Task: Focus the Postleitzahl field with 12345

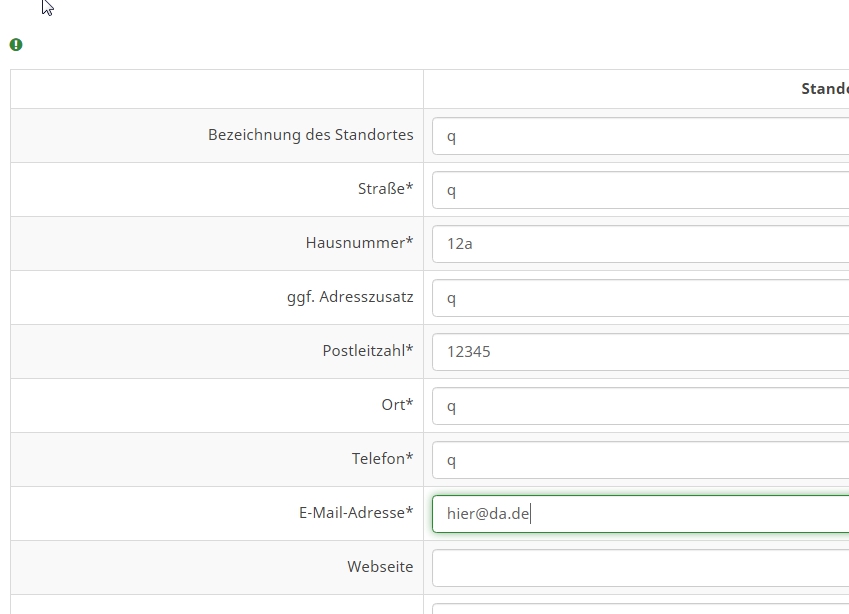Action: [641, 352]
